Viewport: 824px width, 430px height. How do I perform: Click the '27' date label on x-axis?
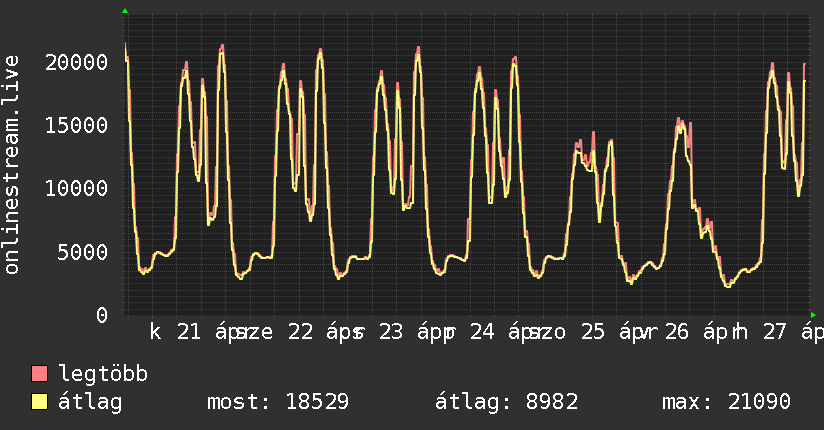tap(775, 332)
